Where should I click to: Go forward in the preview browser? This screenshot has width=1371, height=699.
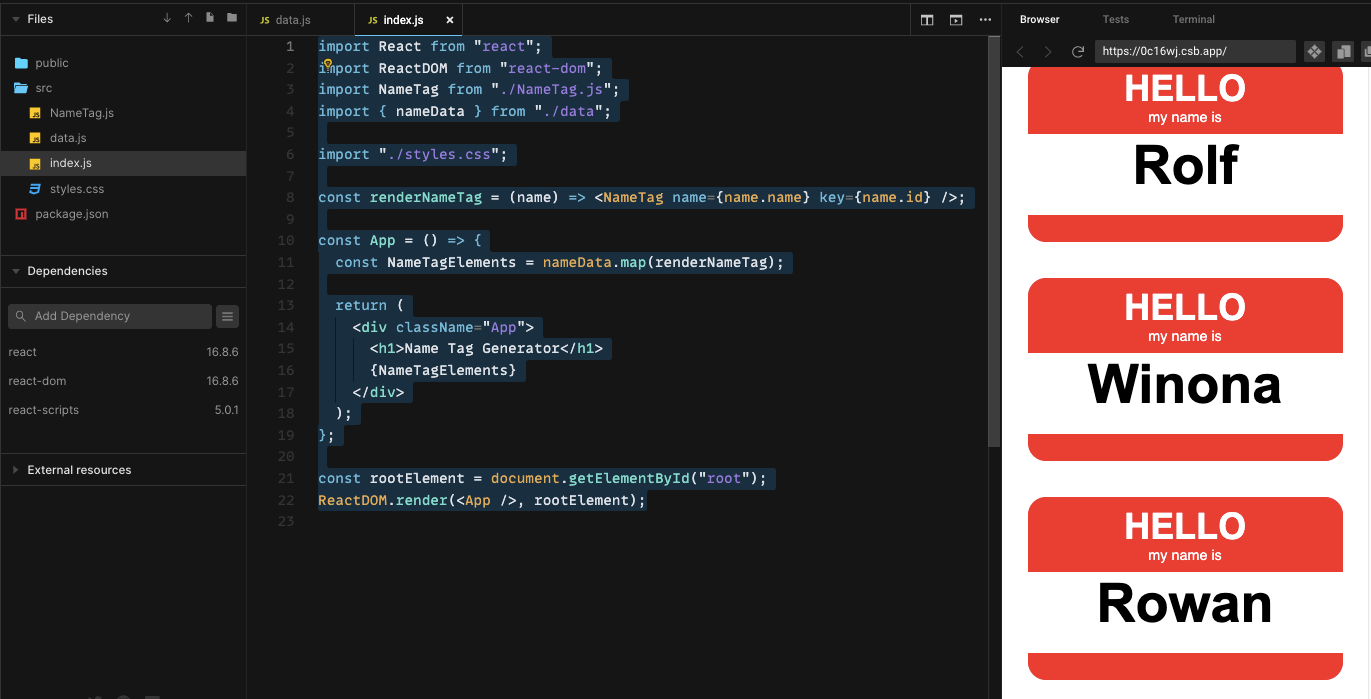pos(1048,52)
